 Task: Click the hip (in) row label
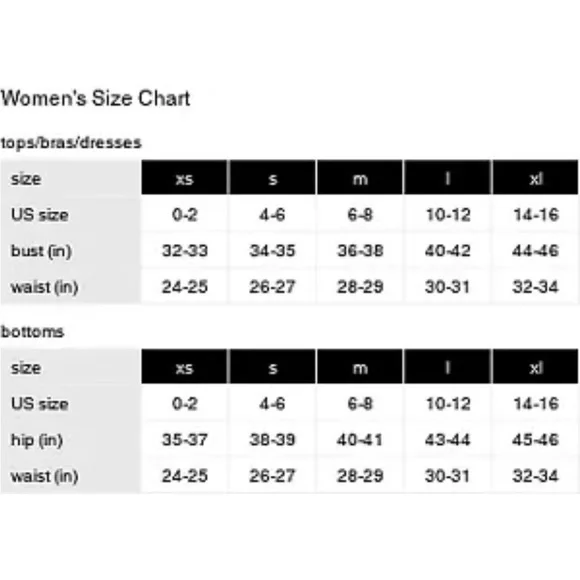[x=37, y=441]
